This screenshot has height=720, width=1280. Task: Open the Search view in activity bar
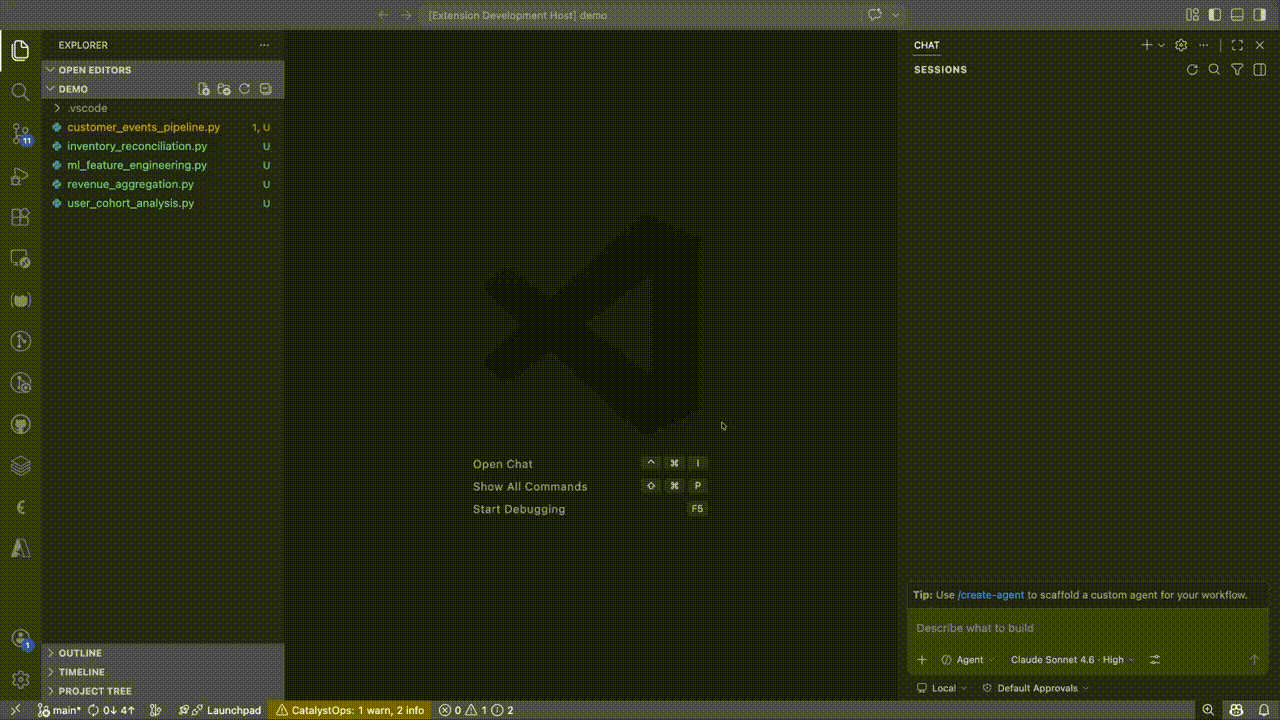(20, 92)
